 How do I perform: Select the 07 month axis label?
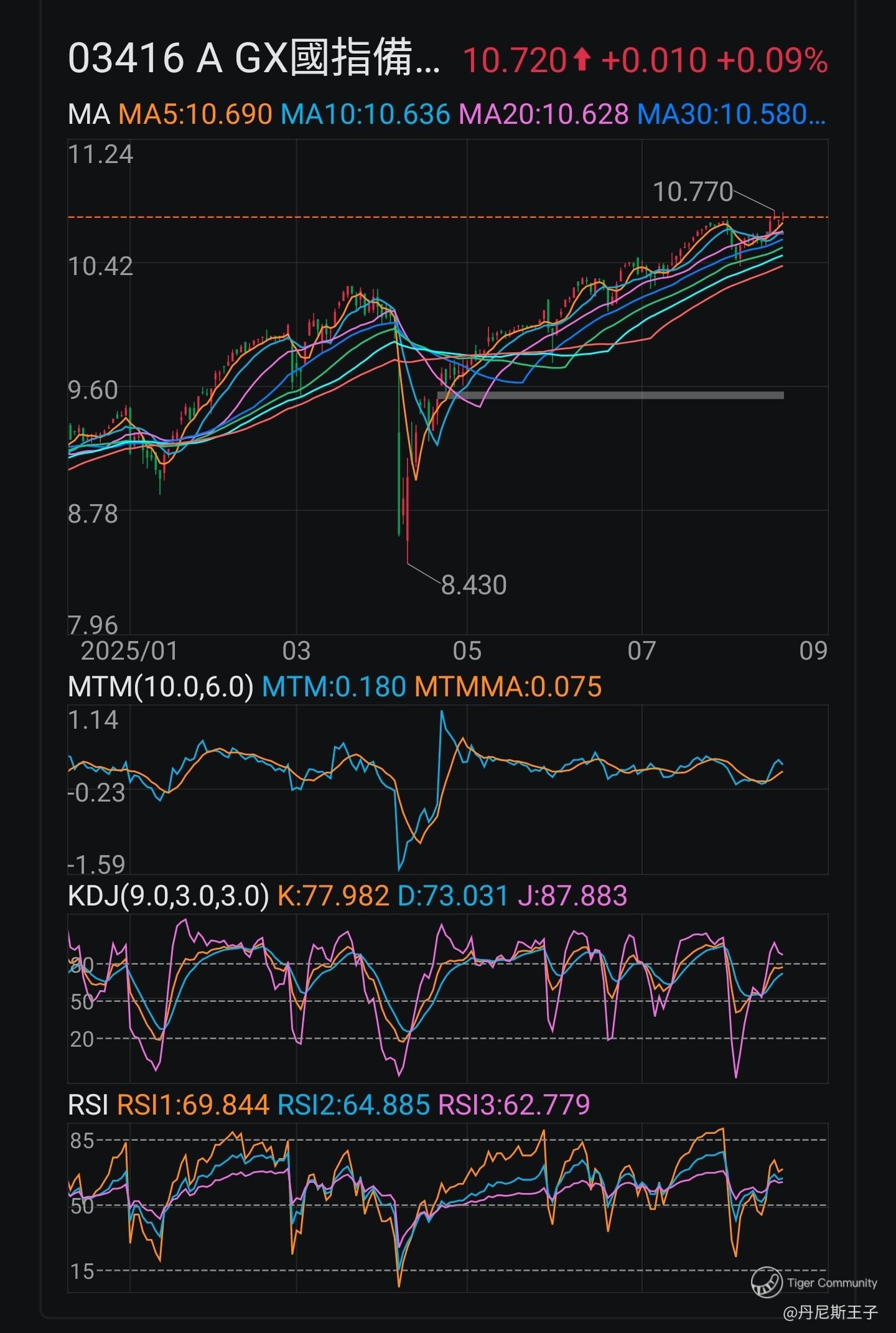(x=642, y=651)
